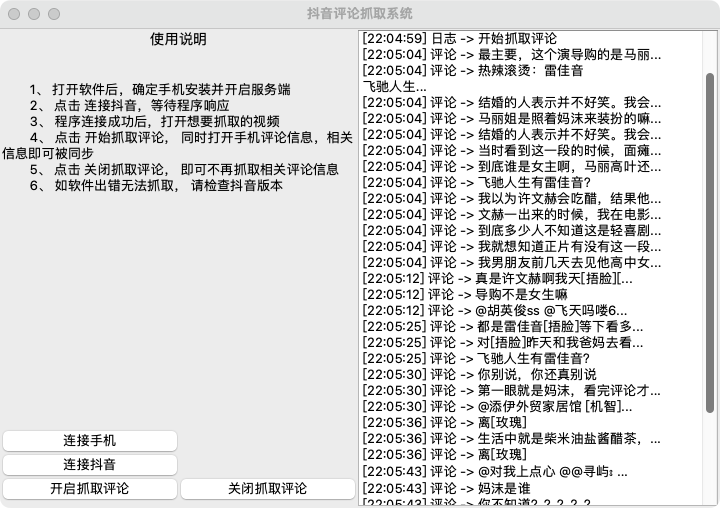Select log row 你别说，你还真别说
The image size is (720, 508).
[x=480, y=374]
